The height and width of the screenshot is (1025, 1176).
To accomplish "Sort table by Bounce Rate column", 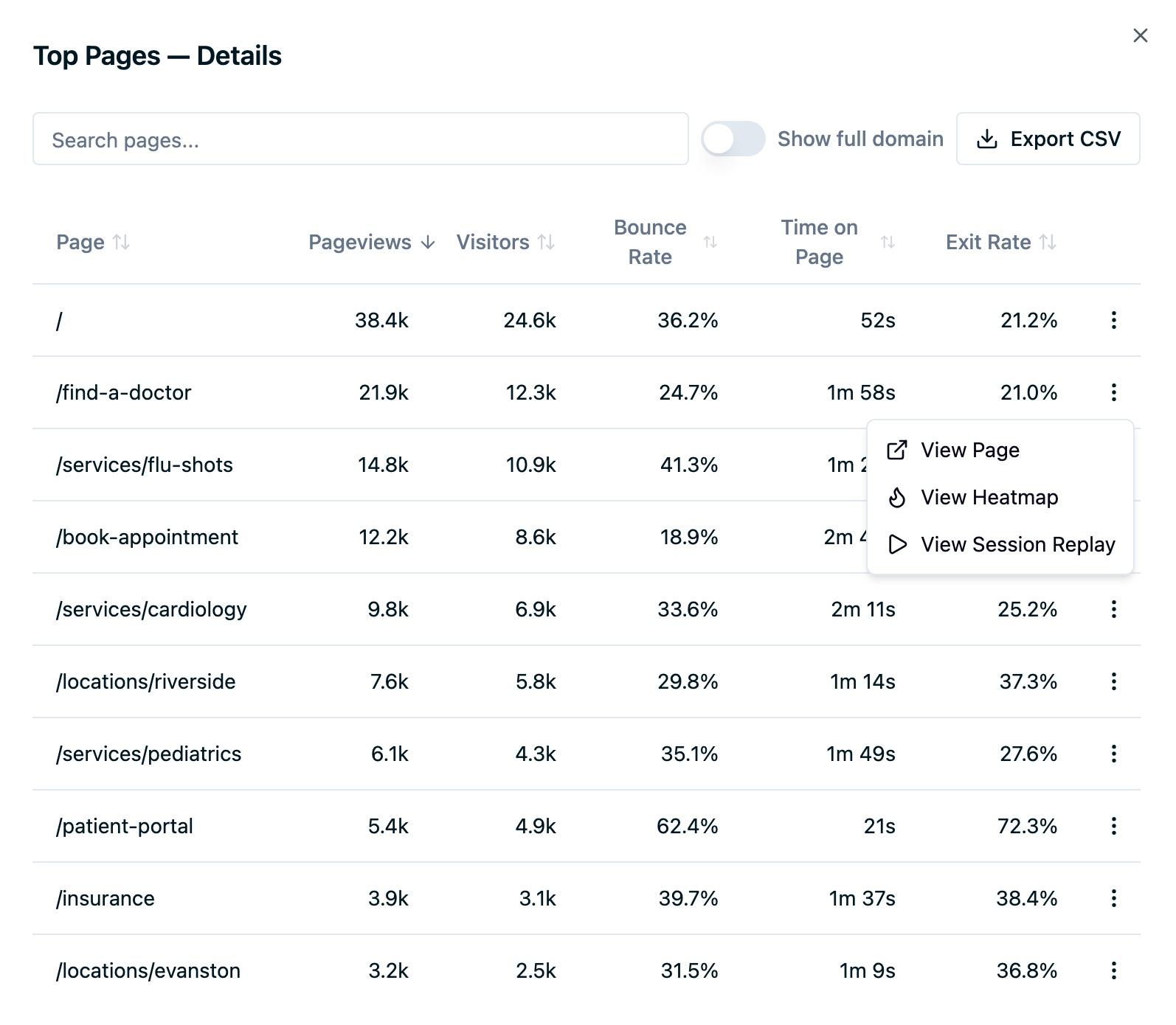I will pyautogui.click(x=665, y=242).
